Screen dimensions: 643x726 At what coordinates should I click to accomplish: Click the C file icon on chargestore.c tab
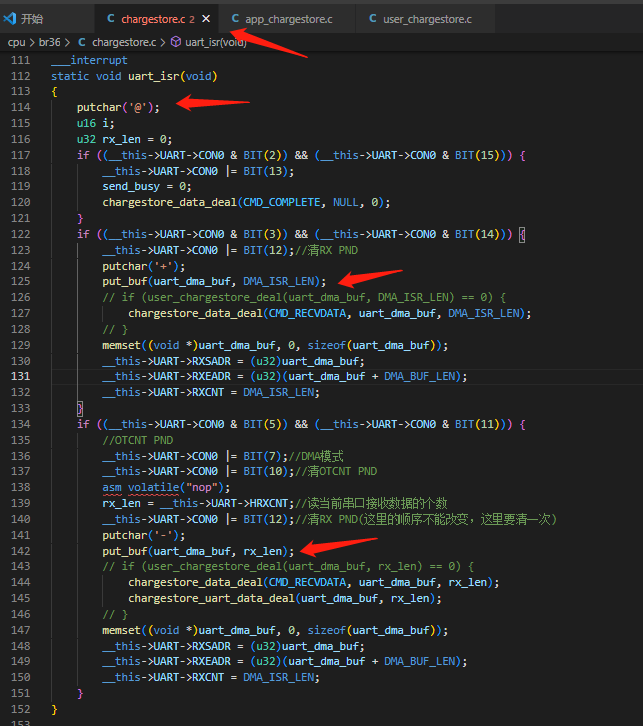[111, 19]
